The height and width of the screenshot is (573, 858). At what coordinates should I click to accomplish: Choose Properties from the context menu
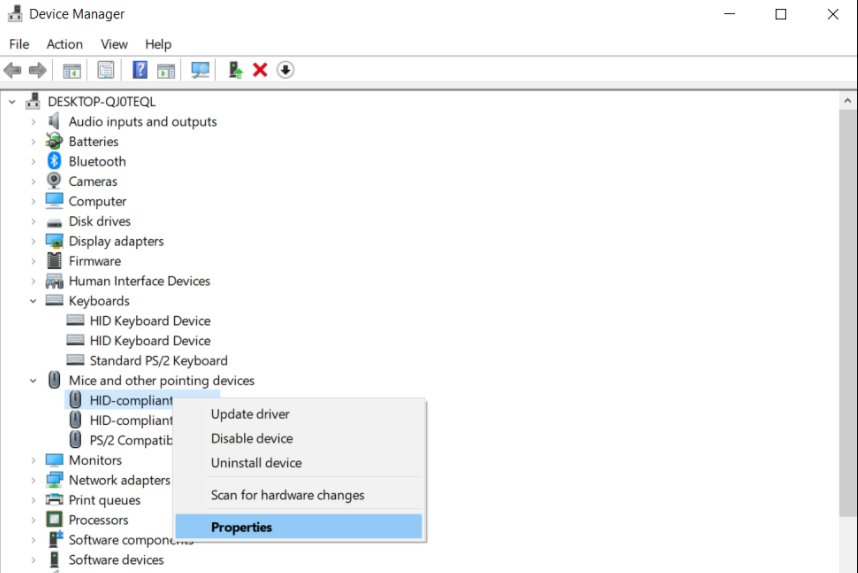[241, 527]
